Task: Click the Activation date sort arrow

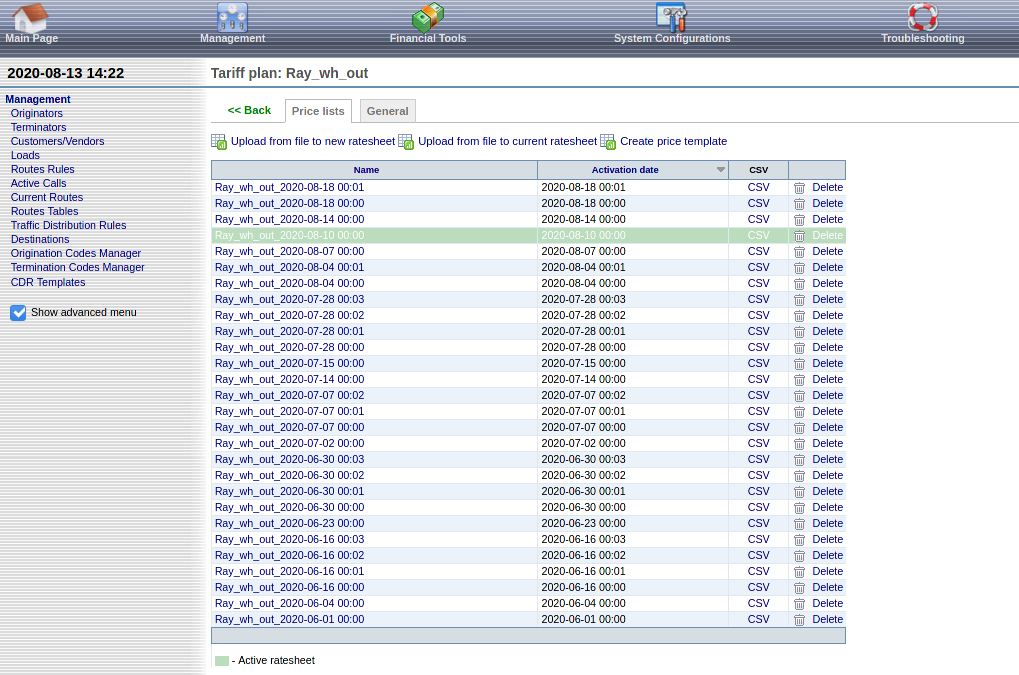Action: click(720, 170)
